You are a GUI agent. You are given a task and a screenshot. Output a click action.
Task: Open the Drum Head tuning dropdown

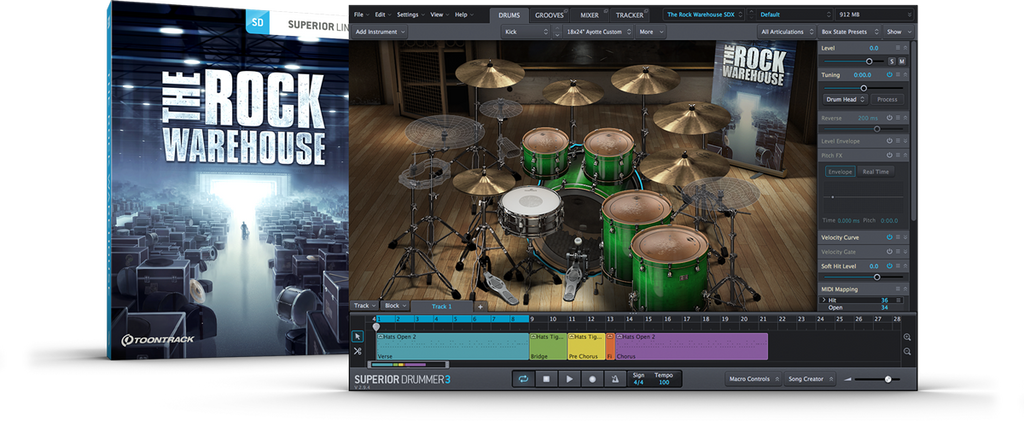point(845,99)
